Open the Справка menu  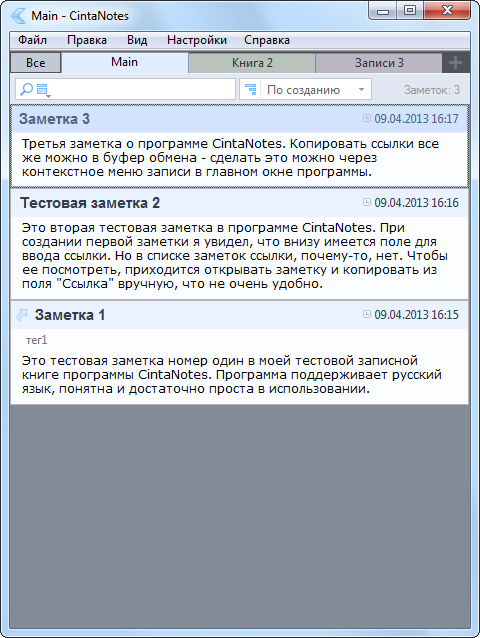pos(267,40)
